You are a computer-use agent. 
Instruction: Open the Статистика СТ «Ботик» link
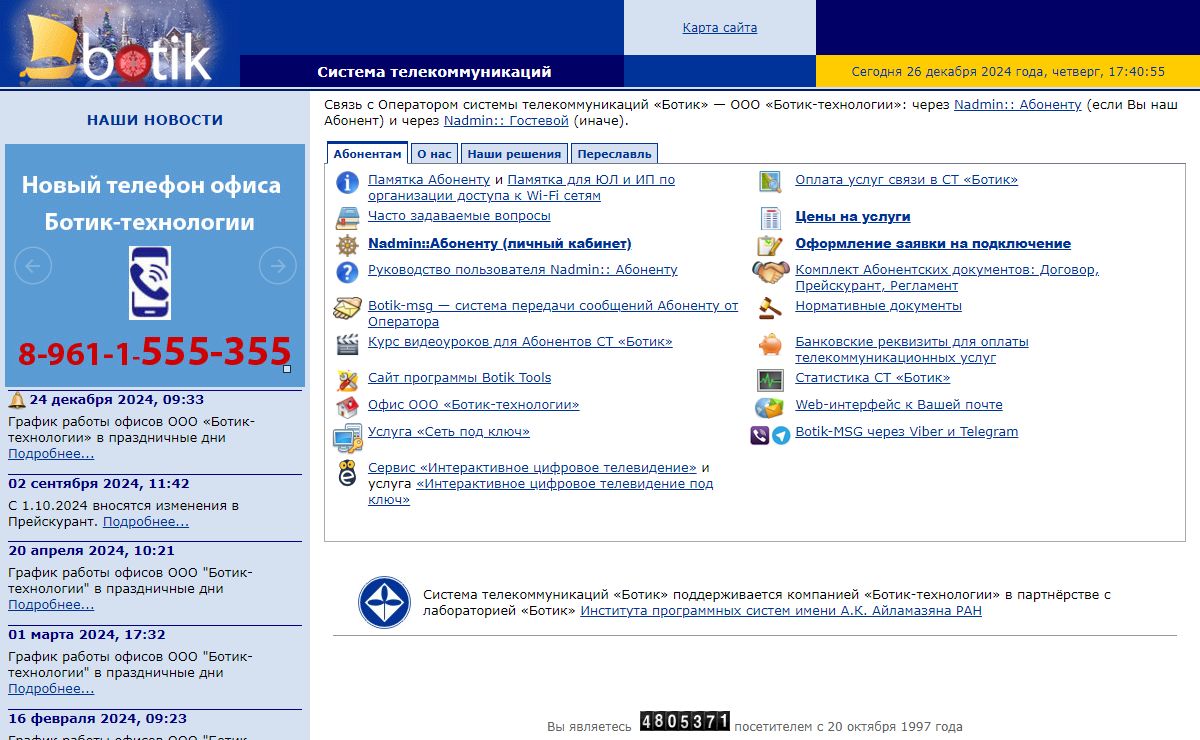[x=873, y=378]
